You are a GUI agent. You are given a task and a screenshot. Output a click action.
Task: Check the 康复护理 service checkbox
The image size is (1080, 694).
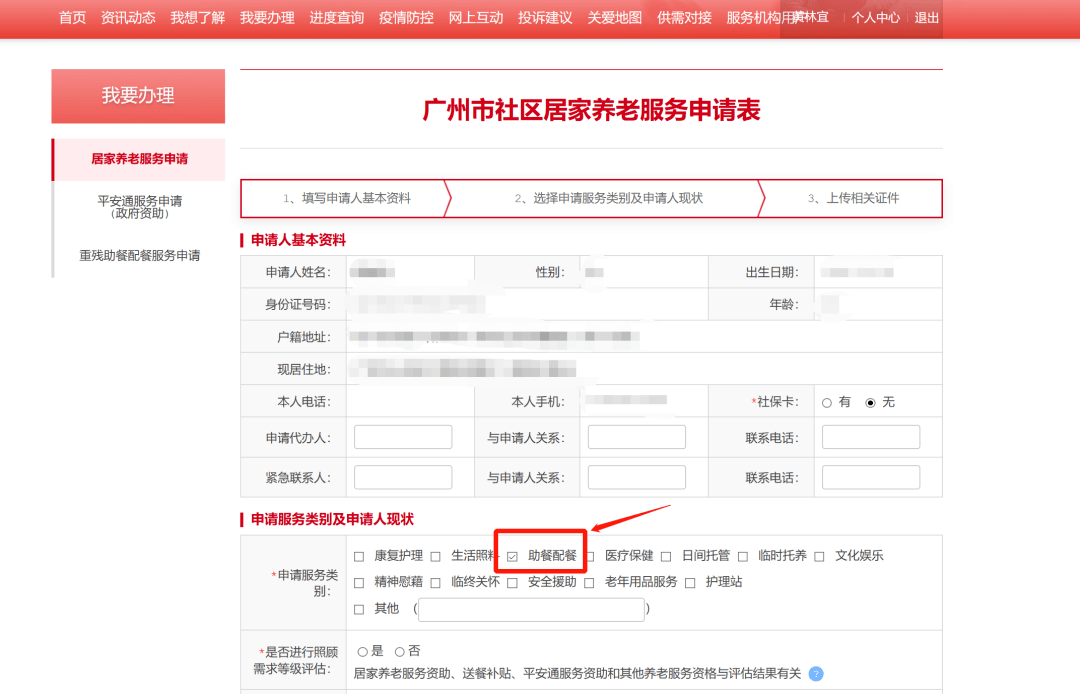tap(359, 557)
